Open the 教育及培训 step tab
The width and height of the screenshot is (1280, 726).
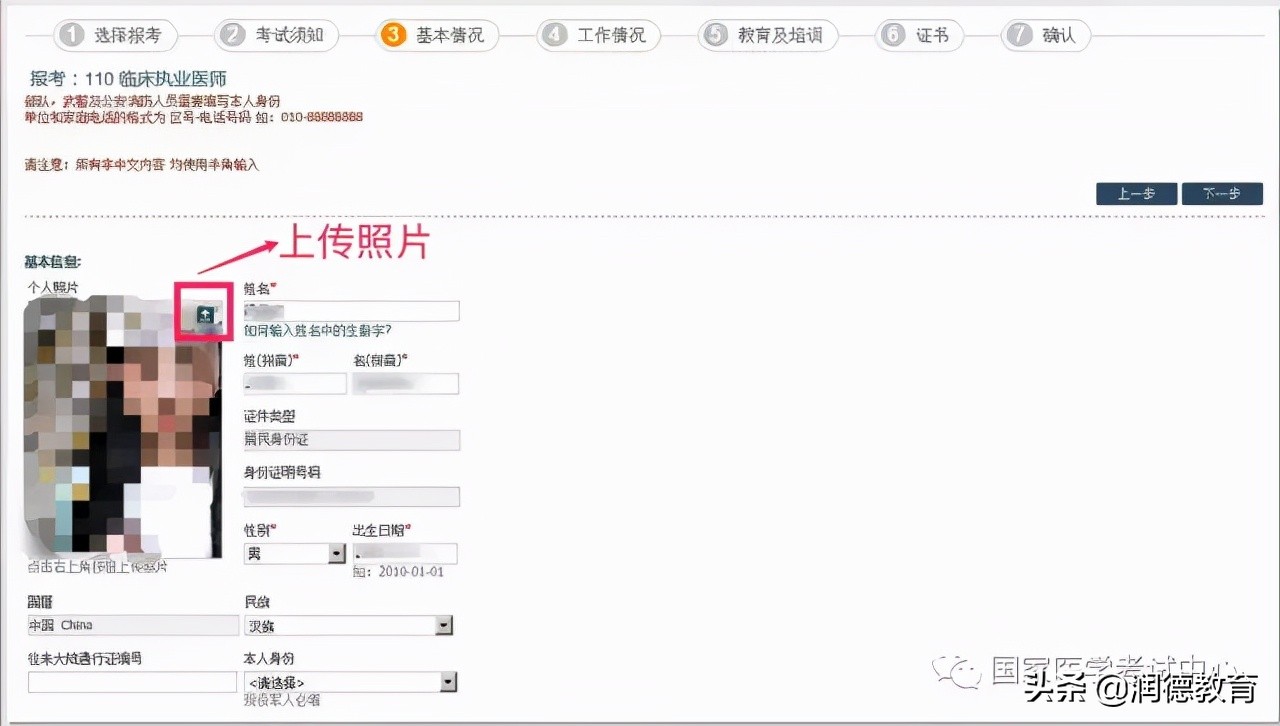tap(767, 34)
